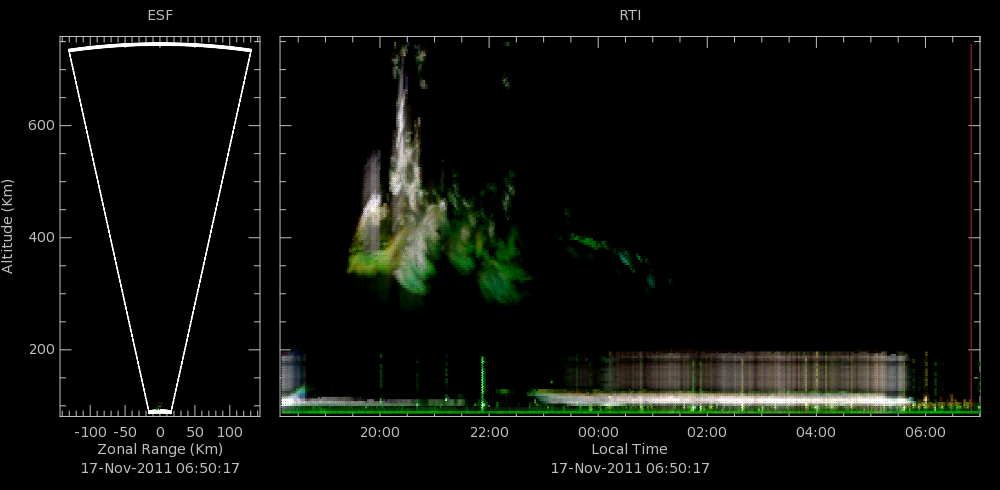
Task: Click the -100 zonal range tick label
Action: click(90, 432)
